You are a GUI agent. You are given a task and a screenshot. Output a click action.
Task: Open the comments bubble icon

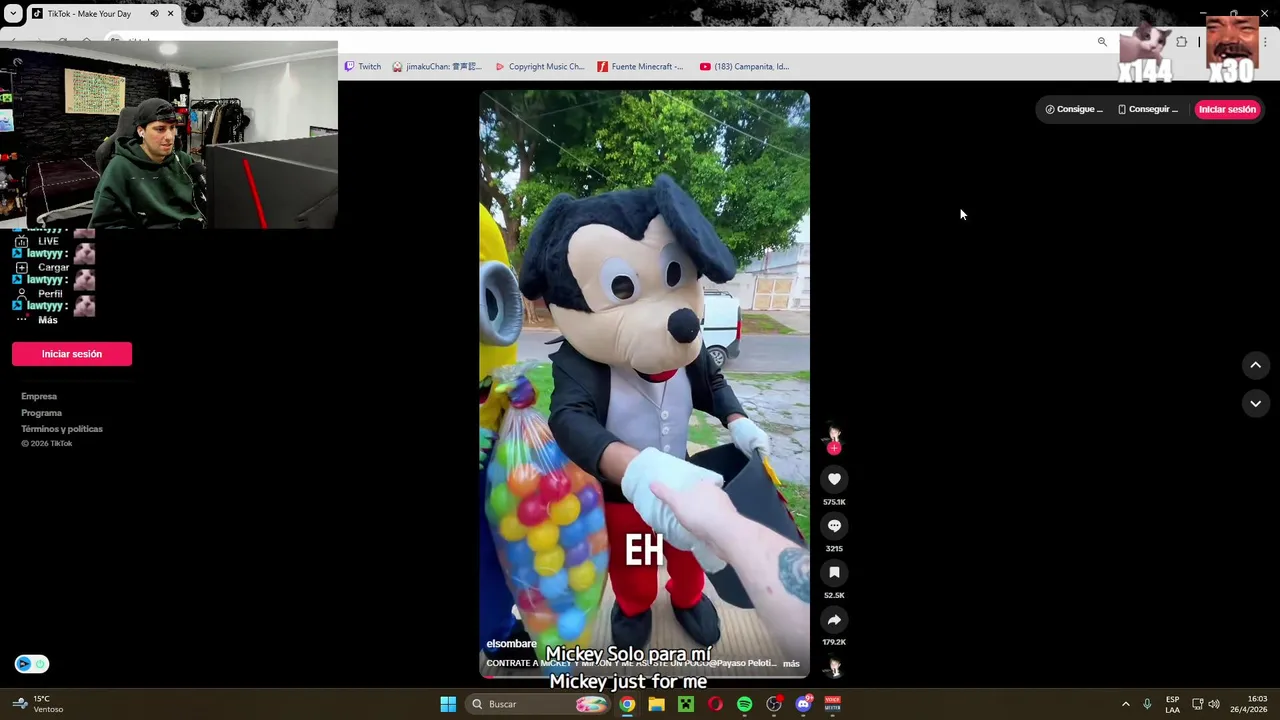click(834, 526)
